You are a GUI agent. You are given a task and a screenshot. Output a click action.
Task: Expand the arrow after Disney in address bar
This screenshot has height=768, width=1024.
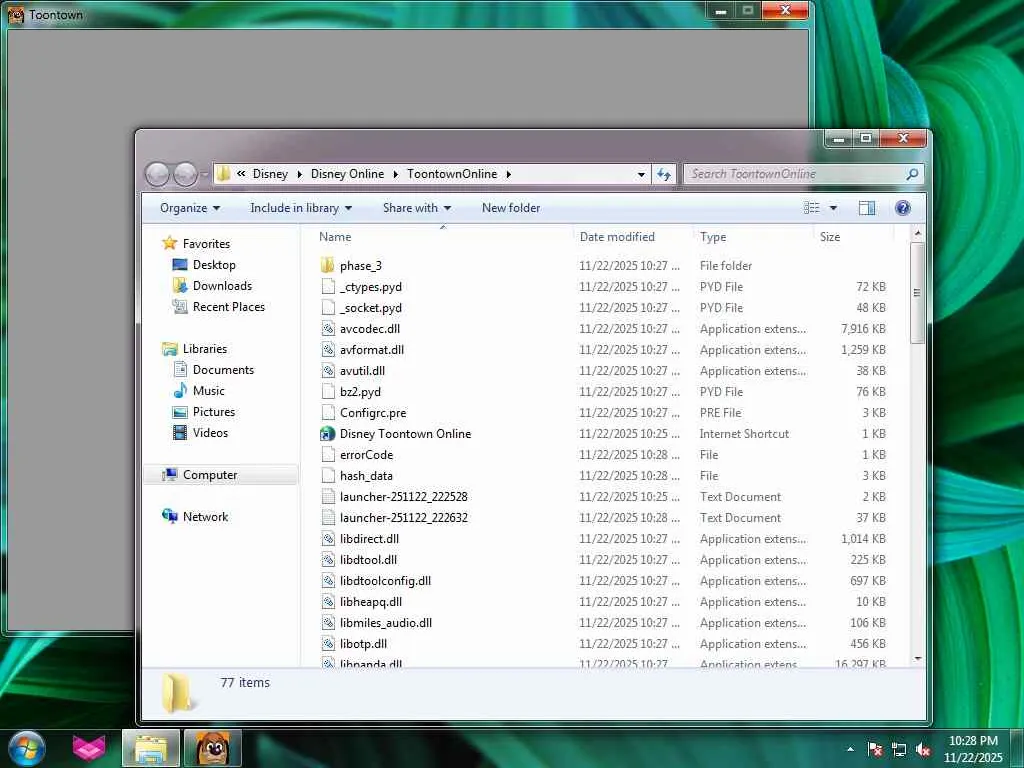[299, 174]
